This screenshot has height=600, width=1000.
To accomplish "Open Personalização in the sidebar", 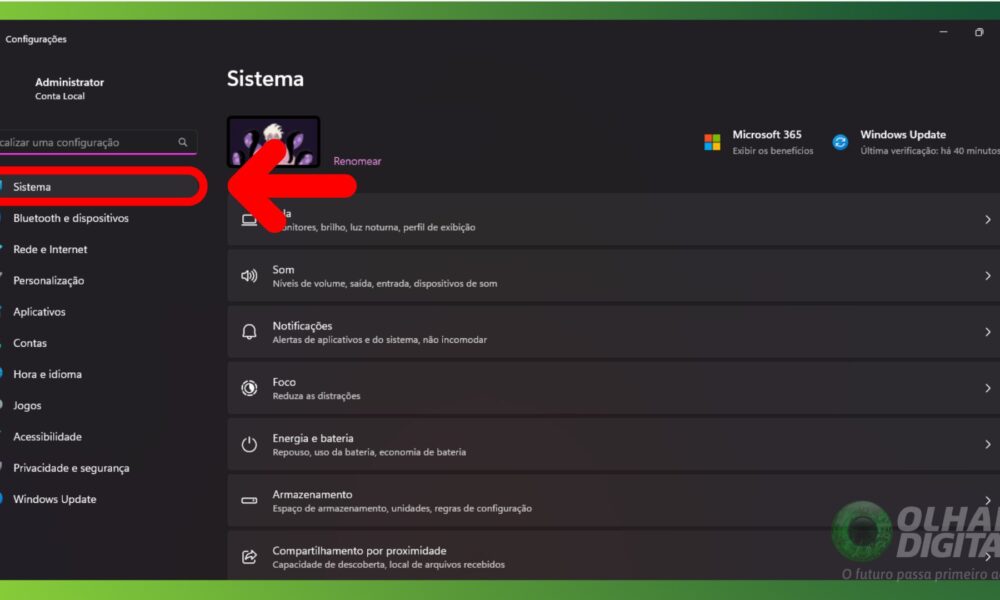I will point(48,281).
